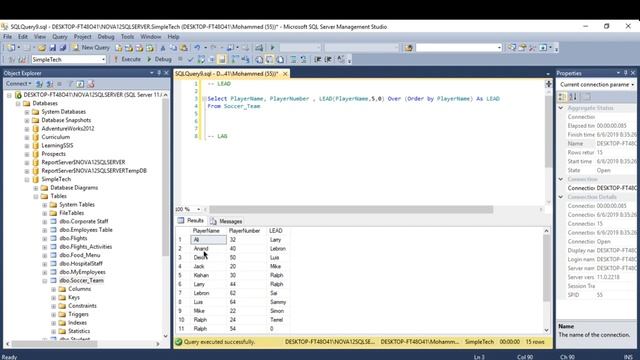Click the Execute button
Image resolution: width=640 pixels, height=360 pixels.
pyautogui.click(x=127, y=60)
